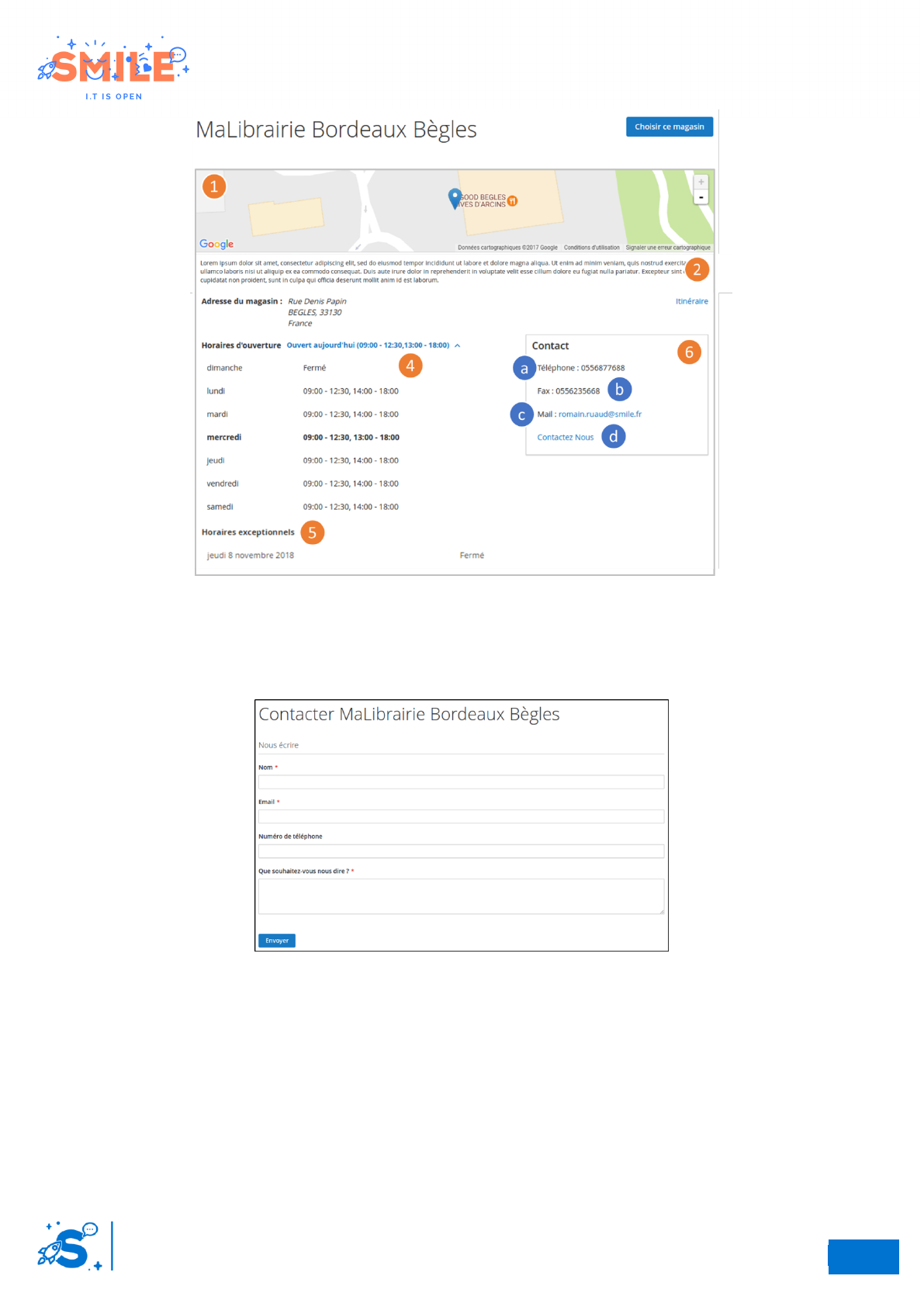924x1307 pixels.
Task: Collapse the opening hours chevron
Action: (458, 345)
